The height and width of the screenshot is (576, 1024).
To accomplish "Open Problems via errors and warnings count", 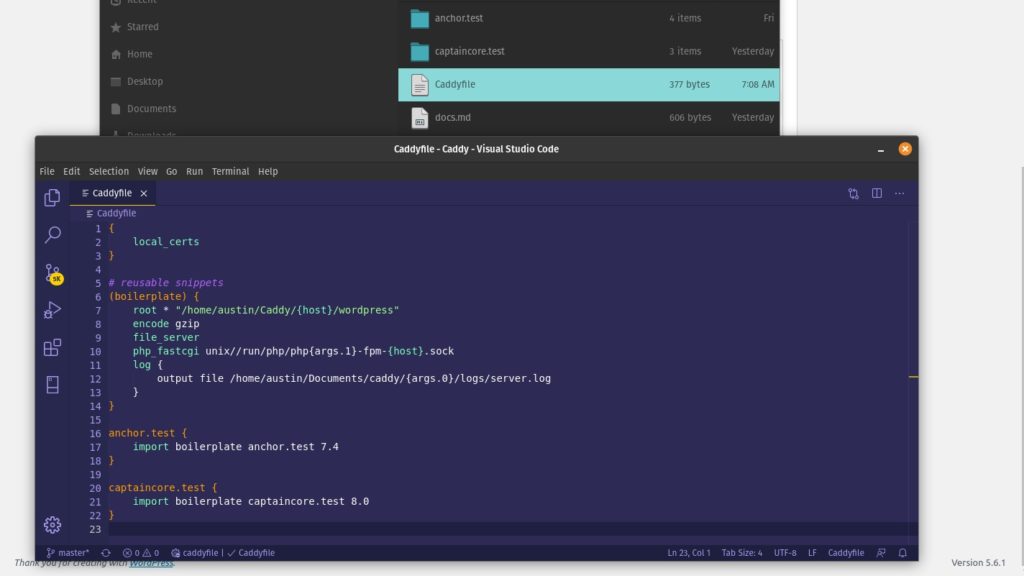I will pos(140,552).
